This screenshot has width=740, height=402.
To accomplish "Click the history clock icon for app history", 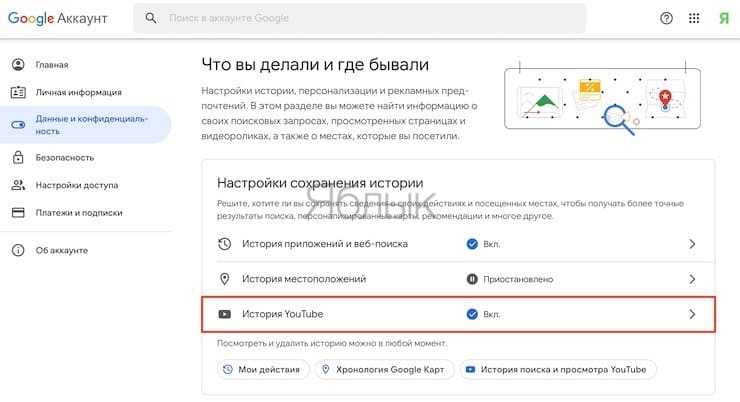I will (225, 244).
